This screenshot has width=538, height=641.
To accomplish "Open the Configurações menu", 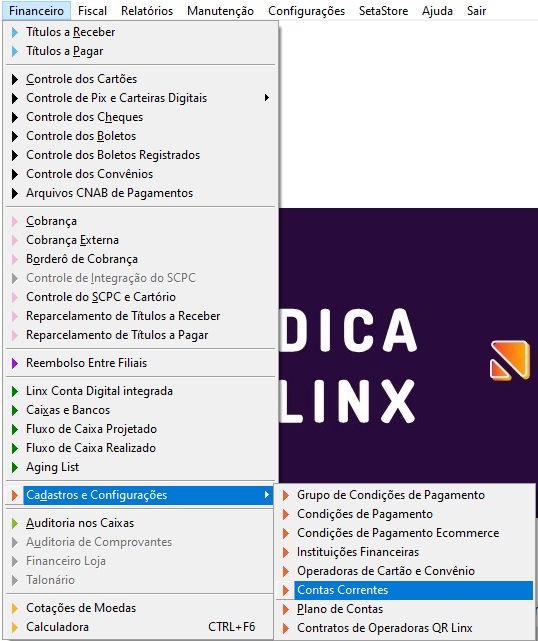I will 307,11.
